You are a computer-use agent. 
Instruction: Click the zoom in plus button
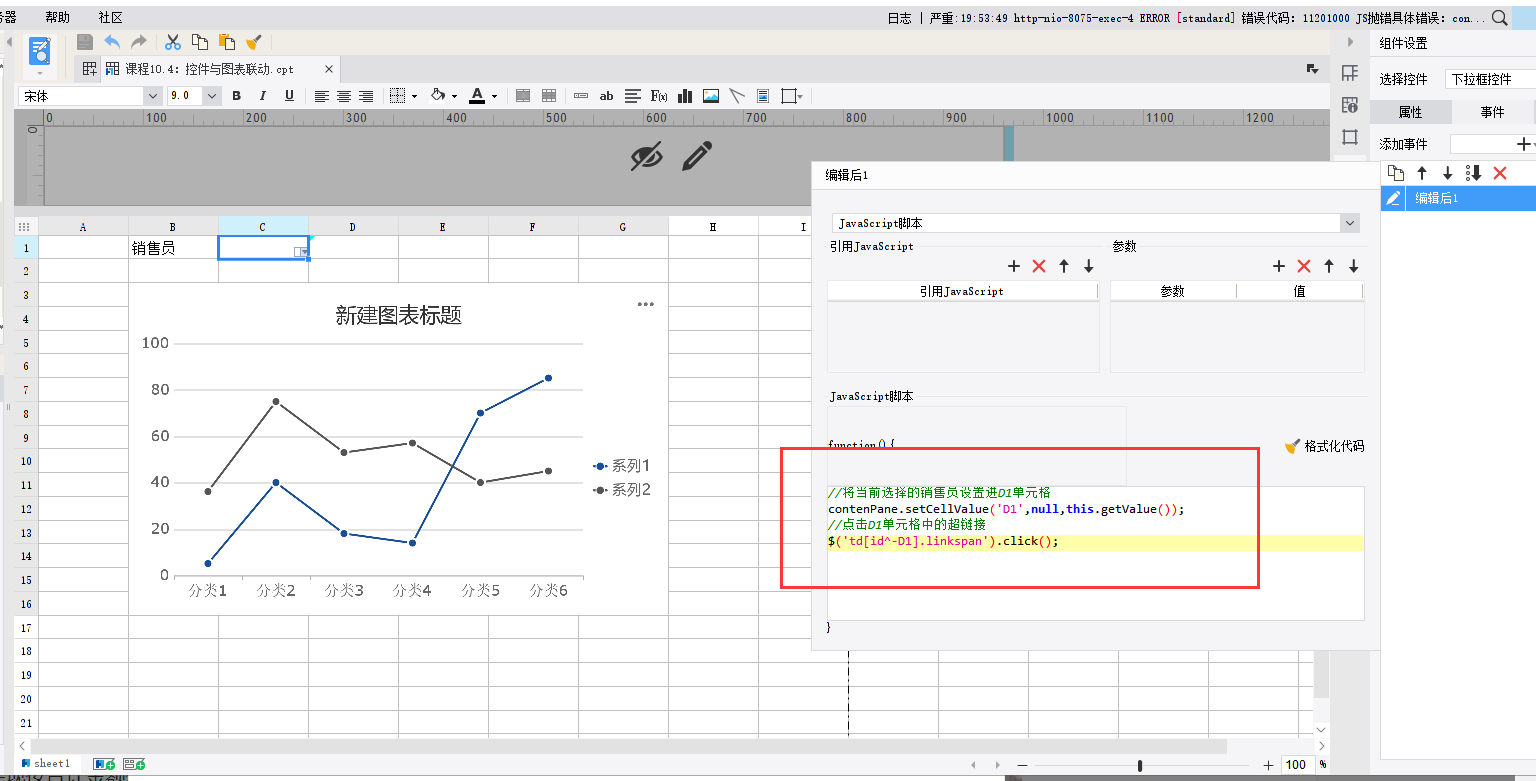click(x=1268, y=765)
